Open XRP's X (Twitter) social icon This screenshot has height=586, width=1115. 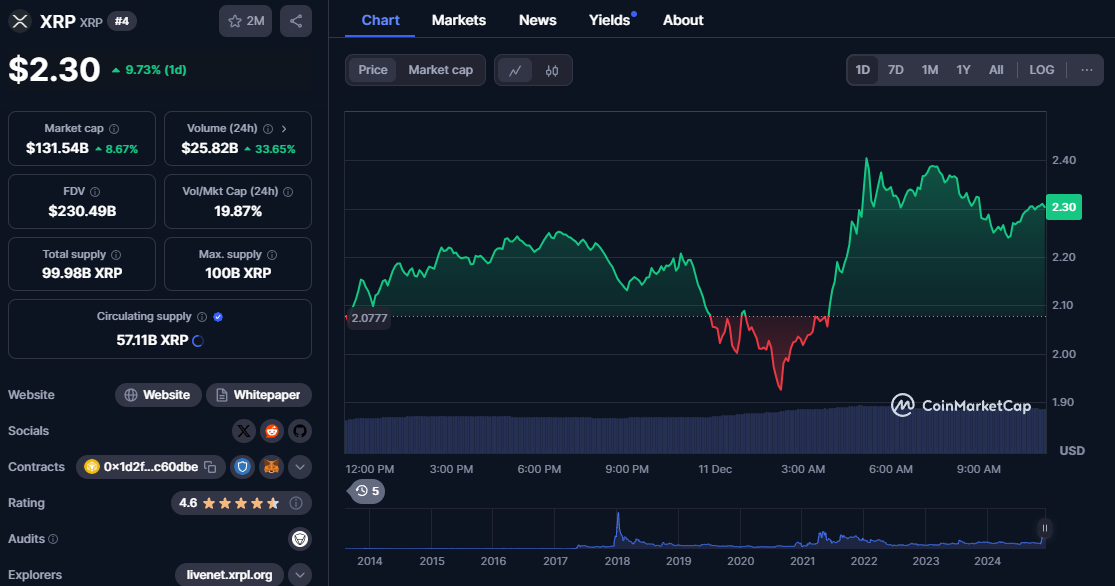point(243,431)
